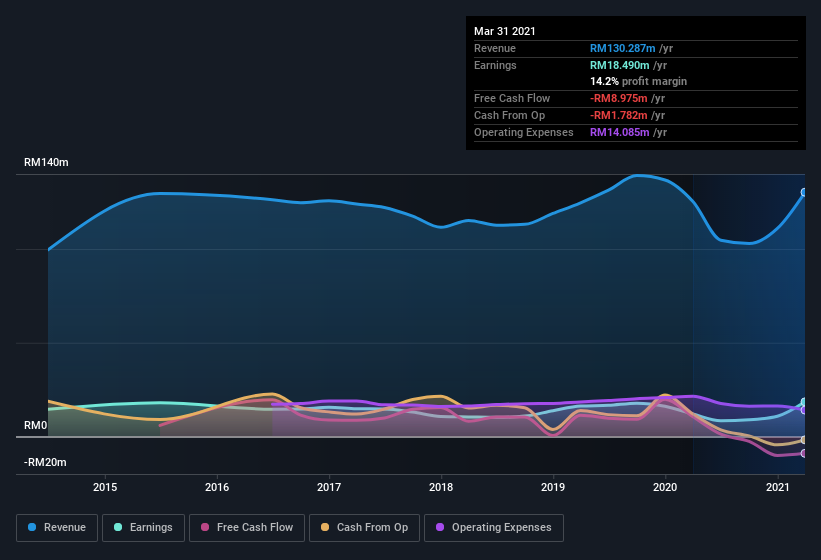Click the Earnings label in the tooltip
Screen dimensions: 821x560
pyautogui.click(x=495, y=65)
